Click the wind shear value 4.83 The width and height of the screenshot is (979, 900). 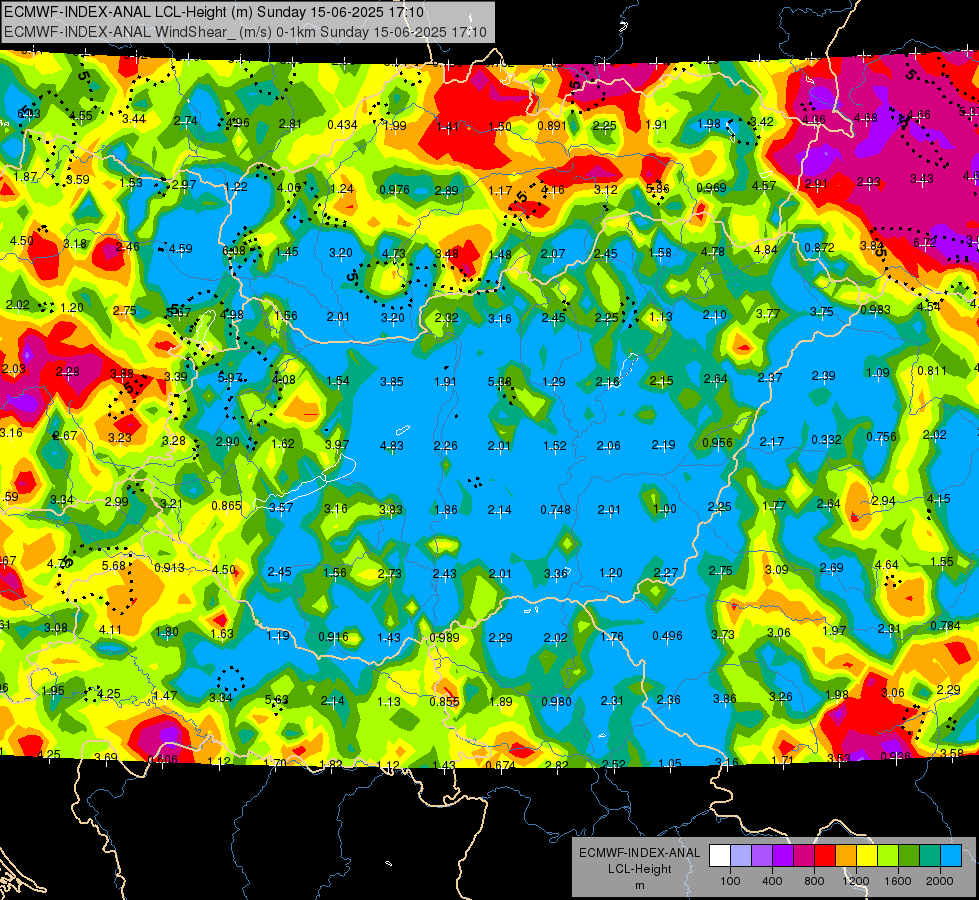(391, 446)
